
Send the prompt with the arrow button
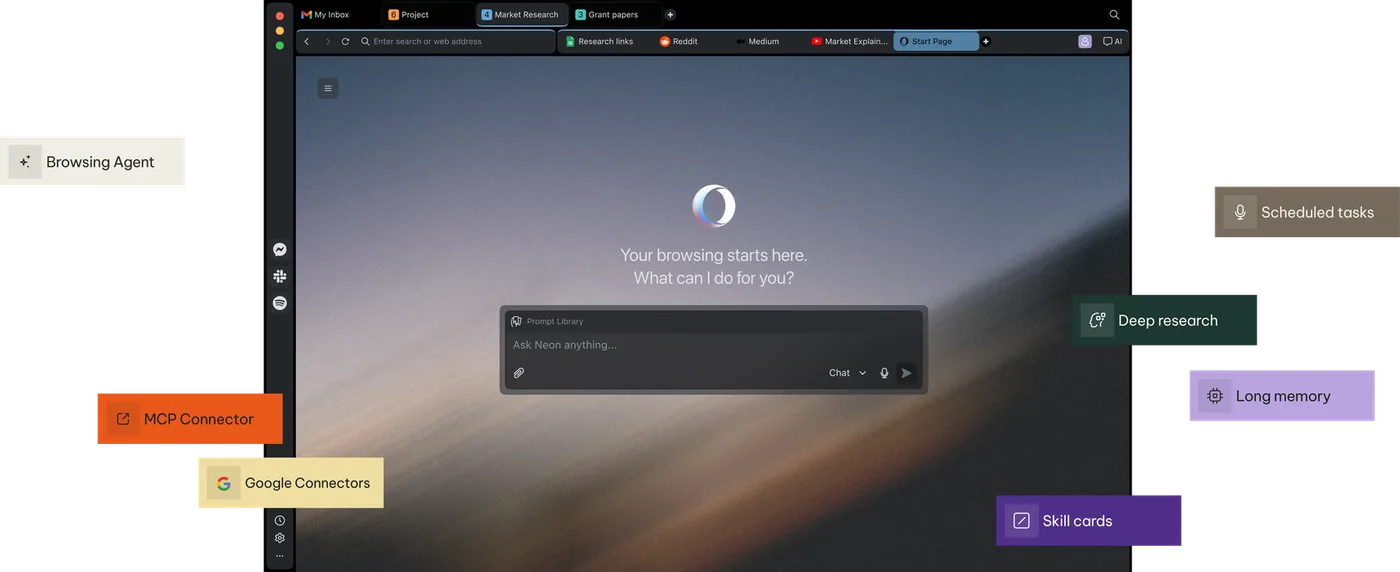906,373
